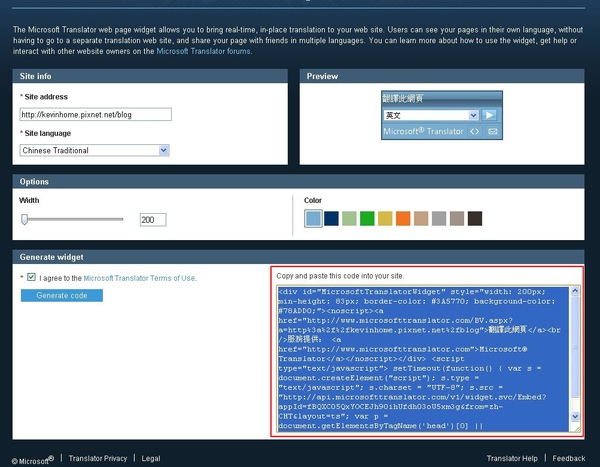This screenshot has height=467, width=600.
Task: Click the email share icon in preview widget
Action: pos(492,131)
